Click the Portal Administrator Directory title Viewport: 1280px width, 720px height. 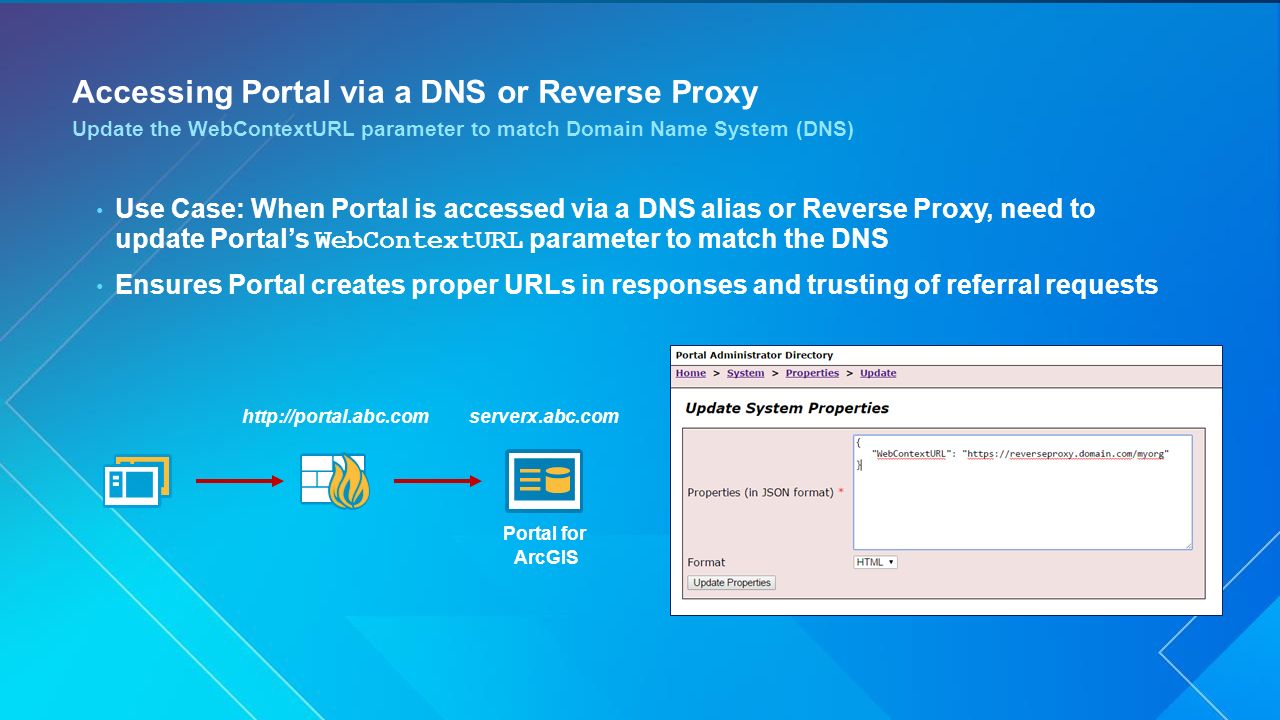(x=754, y=355)
